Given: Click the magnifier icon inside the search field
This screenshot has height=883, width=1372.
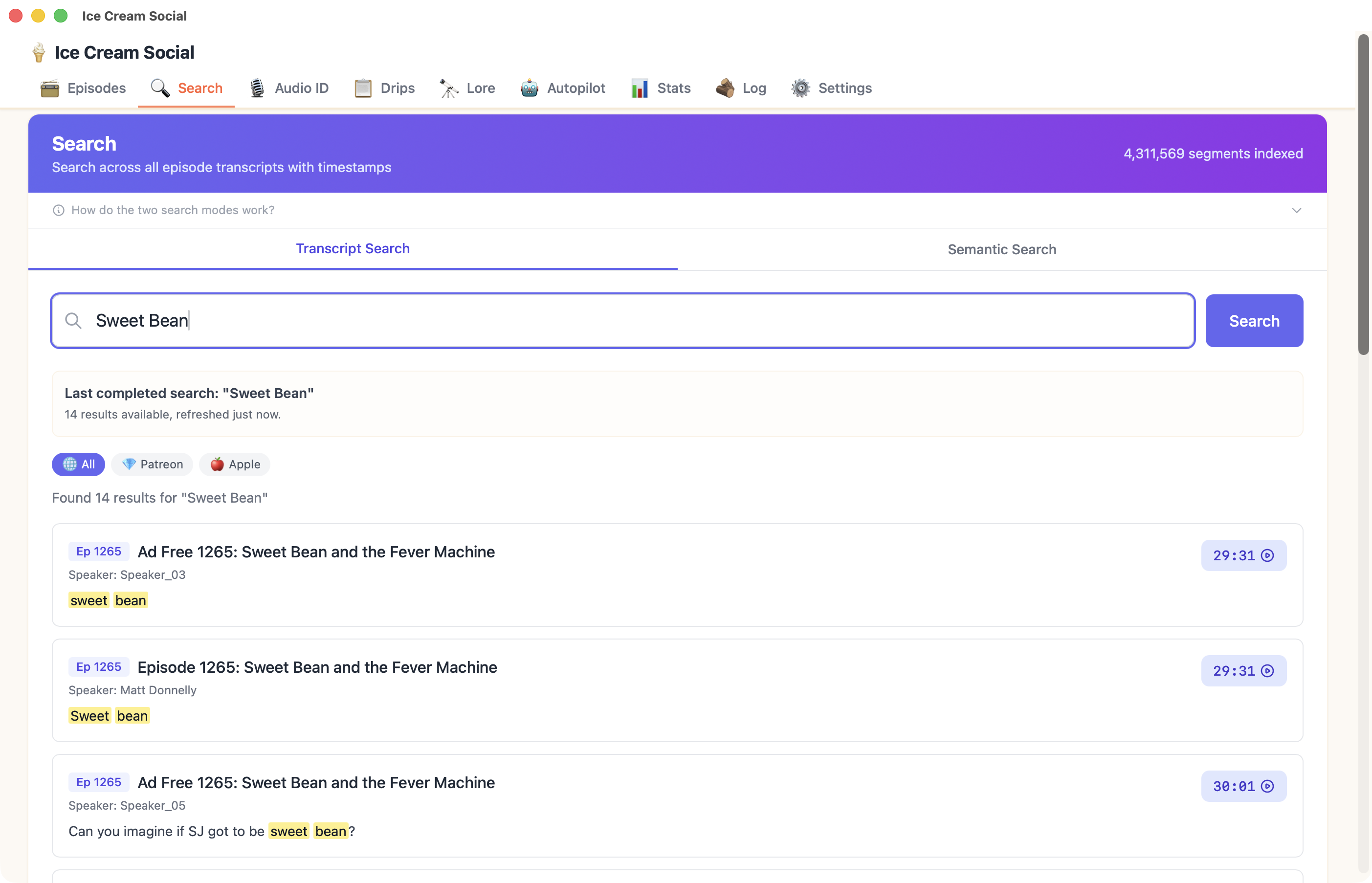Looking at the screenshot, I should [73, 321].
